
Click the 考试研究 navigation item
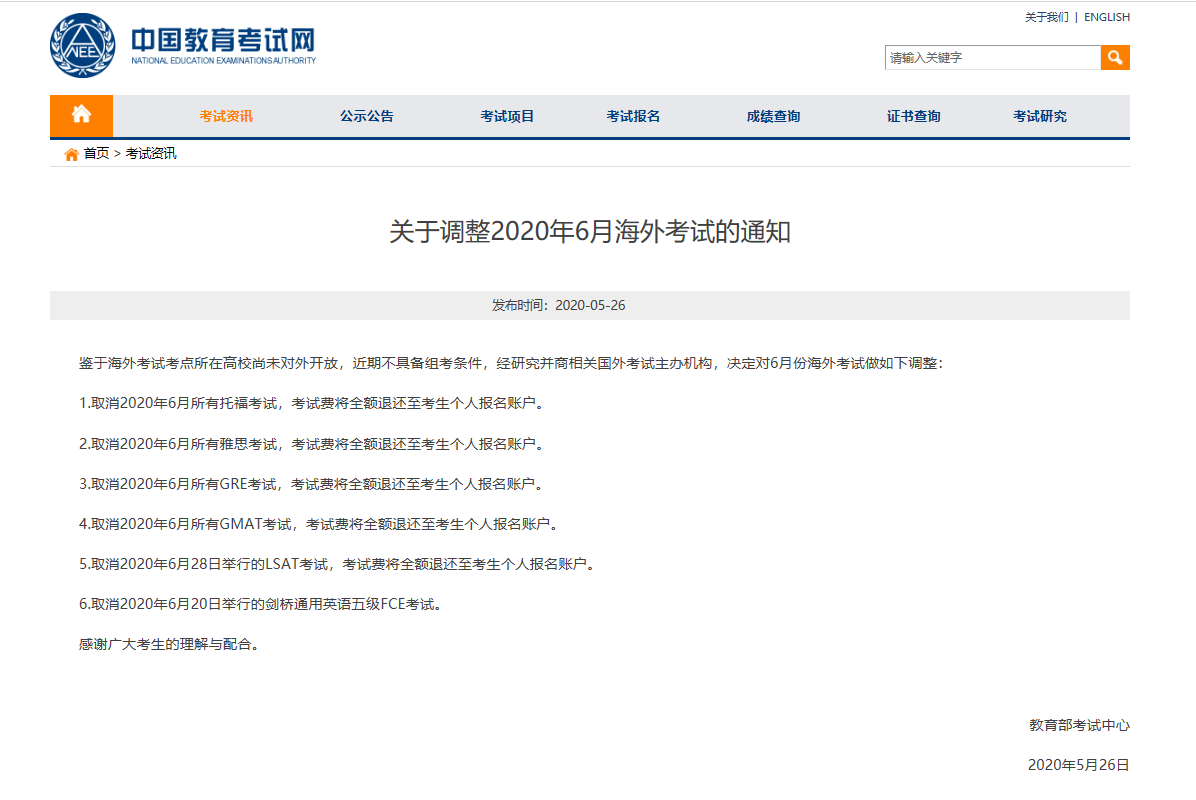coord(1039,116)
